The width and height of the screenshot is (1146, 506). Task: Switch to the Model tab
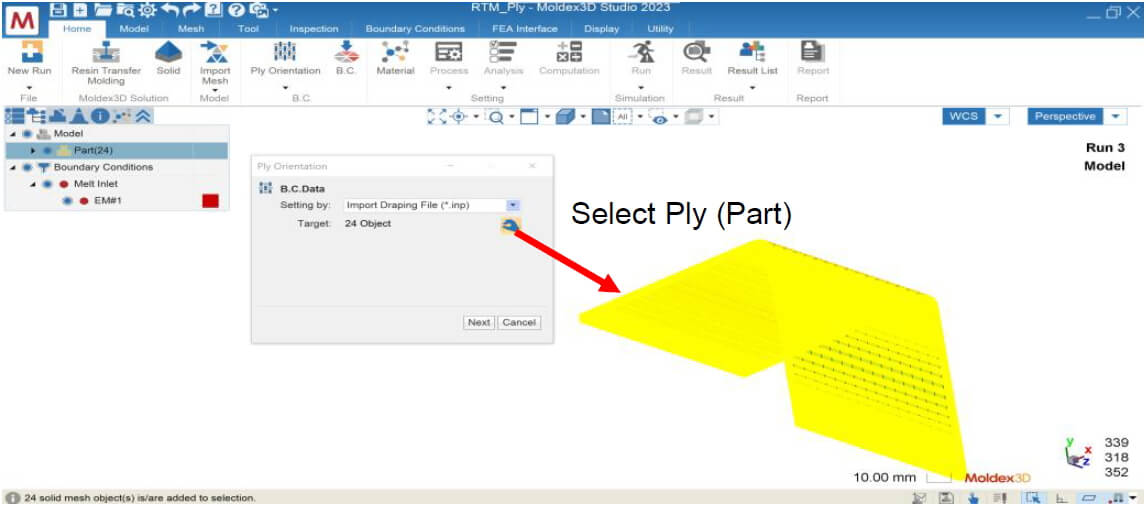[134, 29]
